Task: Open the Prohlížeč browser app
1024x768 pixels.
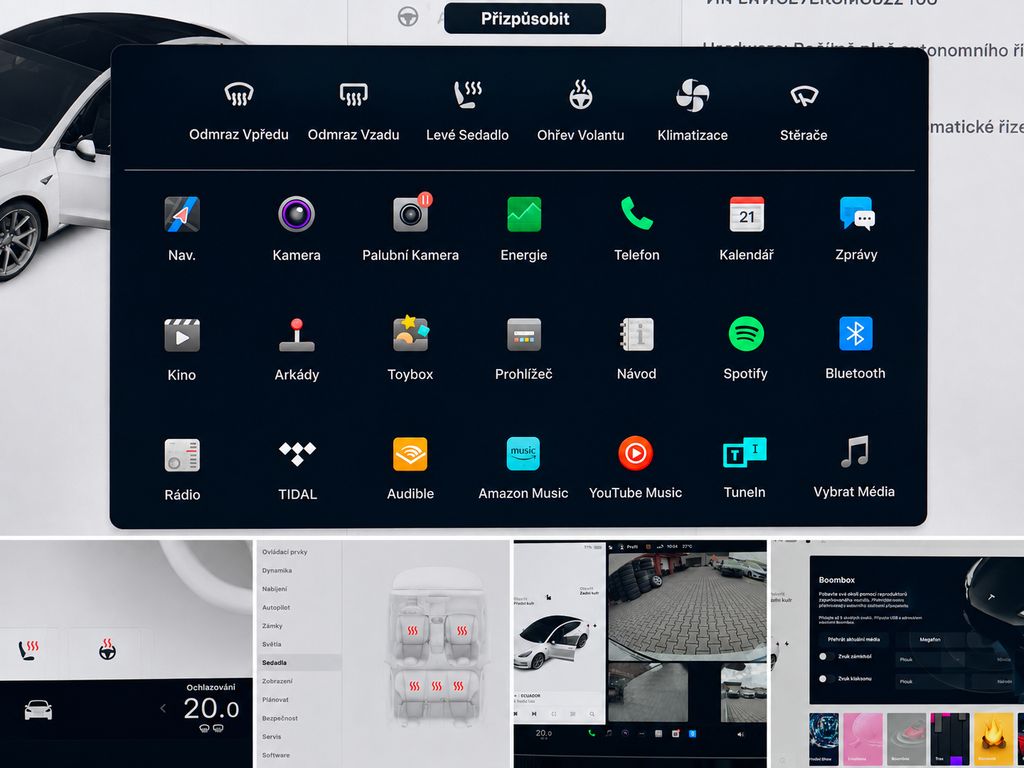Action: [524, 349]
